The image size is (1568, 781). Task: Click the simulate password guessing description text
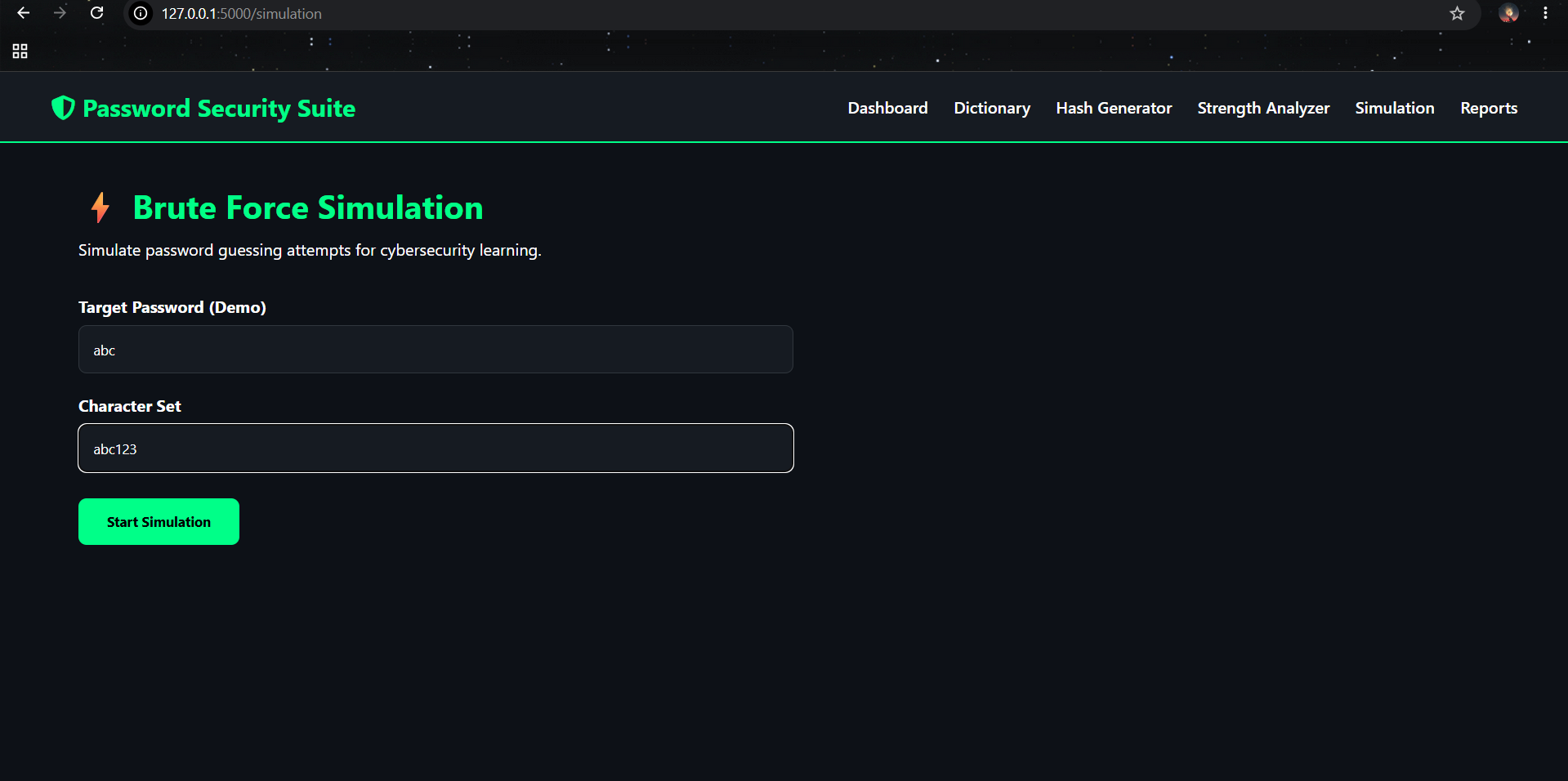coord(310,250)
